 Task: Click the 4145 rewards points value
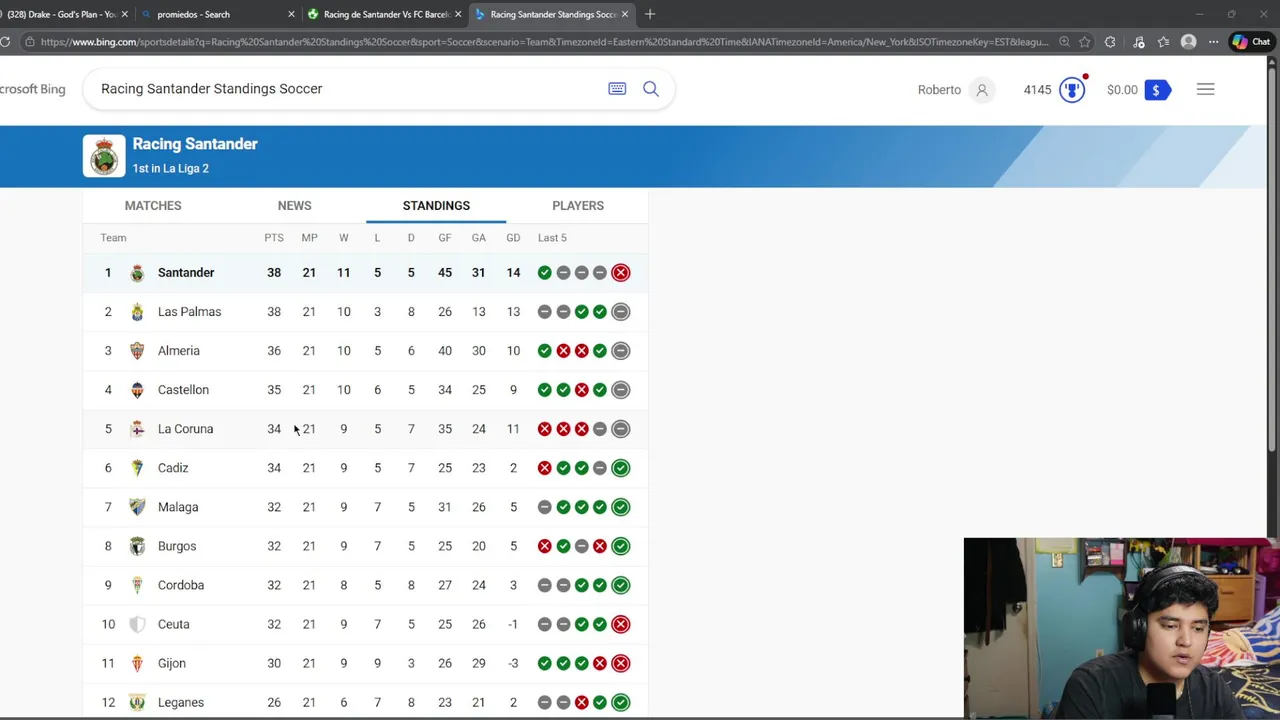click(1037, 90)
